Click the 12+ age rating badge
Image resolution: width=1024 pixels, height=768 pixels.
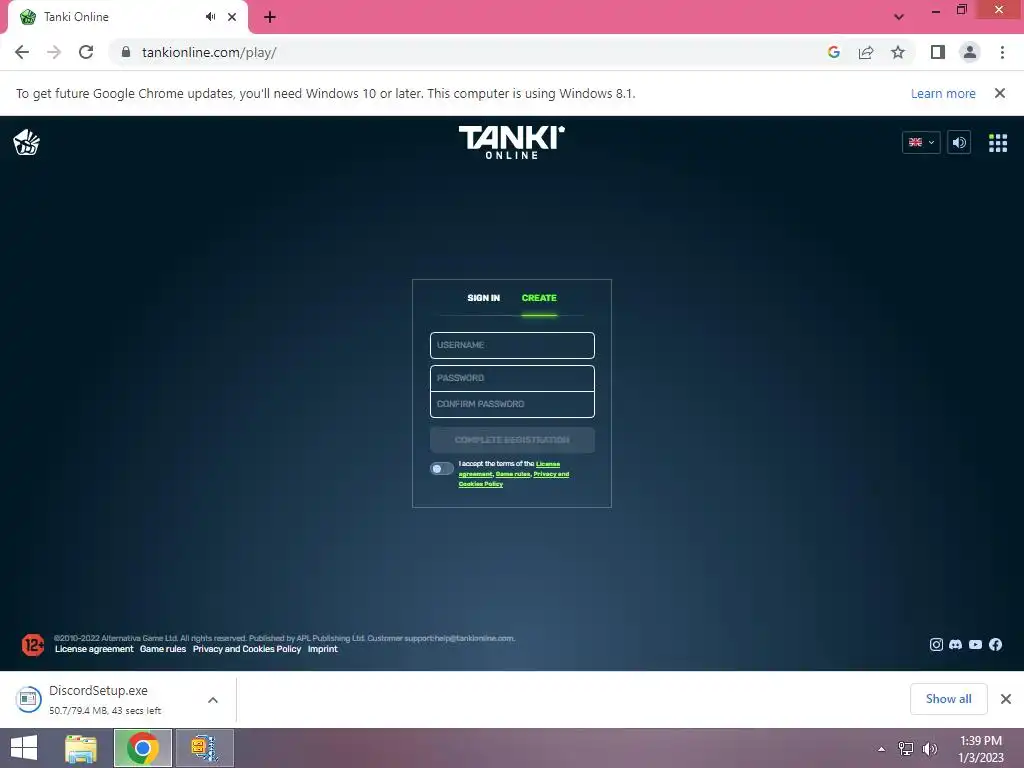33,645
